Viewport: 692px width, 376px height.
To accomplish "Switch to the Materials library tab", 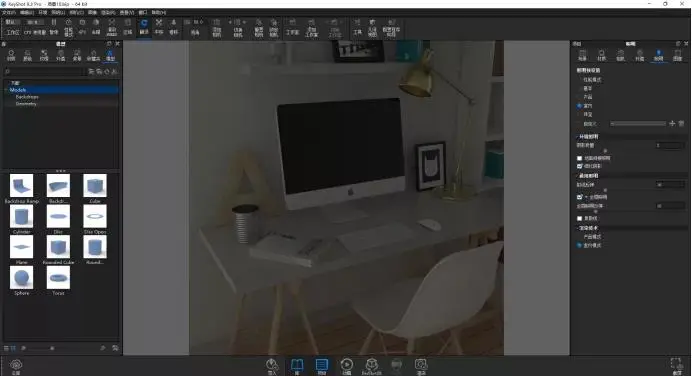I will 11,55.
